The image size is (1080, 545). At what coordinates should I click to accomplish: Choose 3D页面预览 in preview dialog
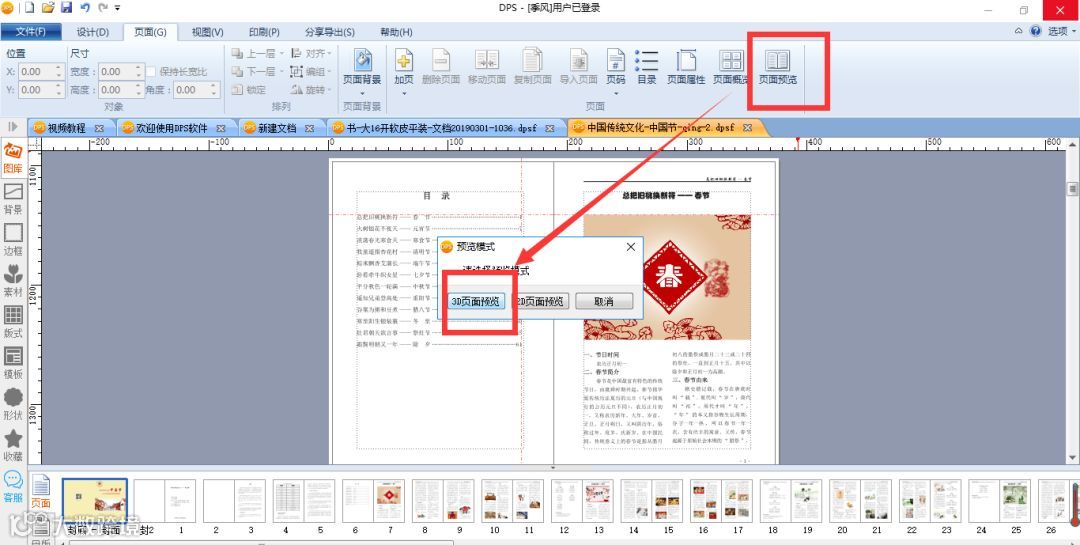click(x=477, y=301)
